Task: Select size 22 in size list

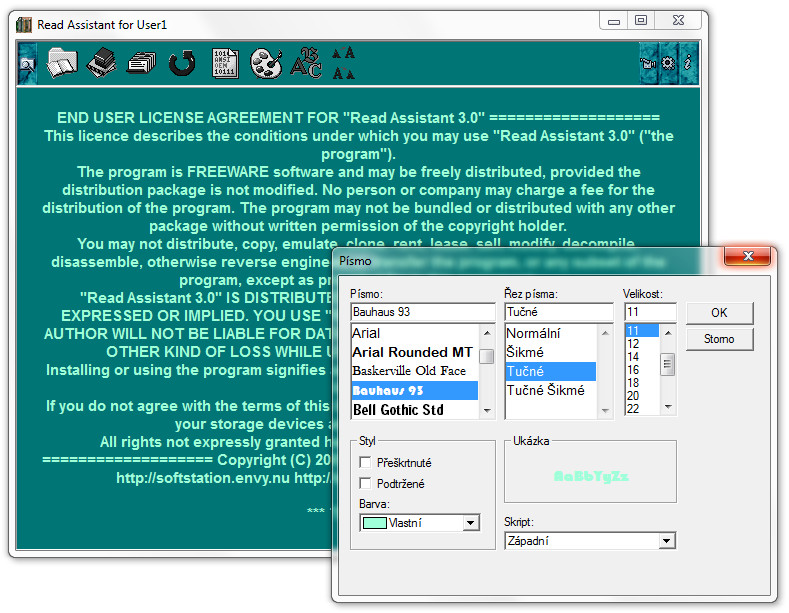Action: pyautogui.click(x=642, y=409)
